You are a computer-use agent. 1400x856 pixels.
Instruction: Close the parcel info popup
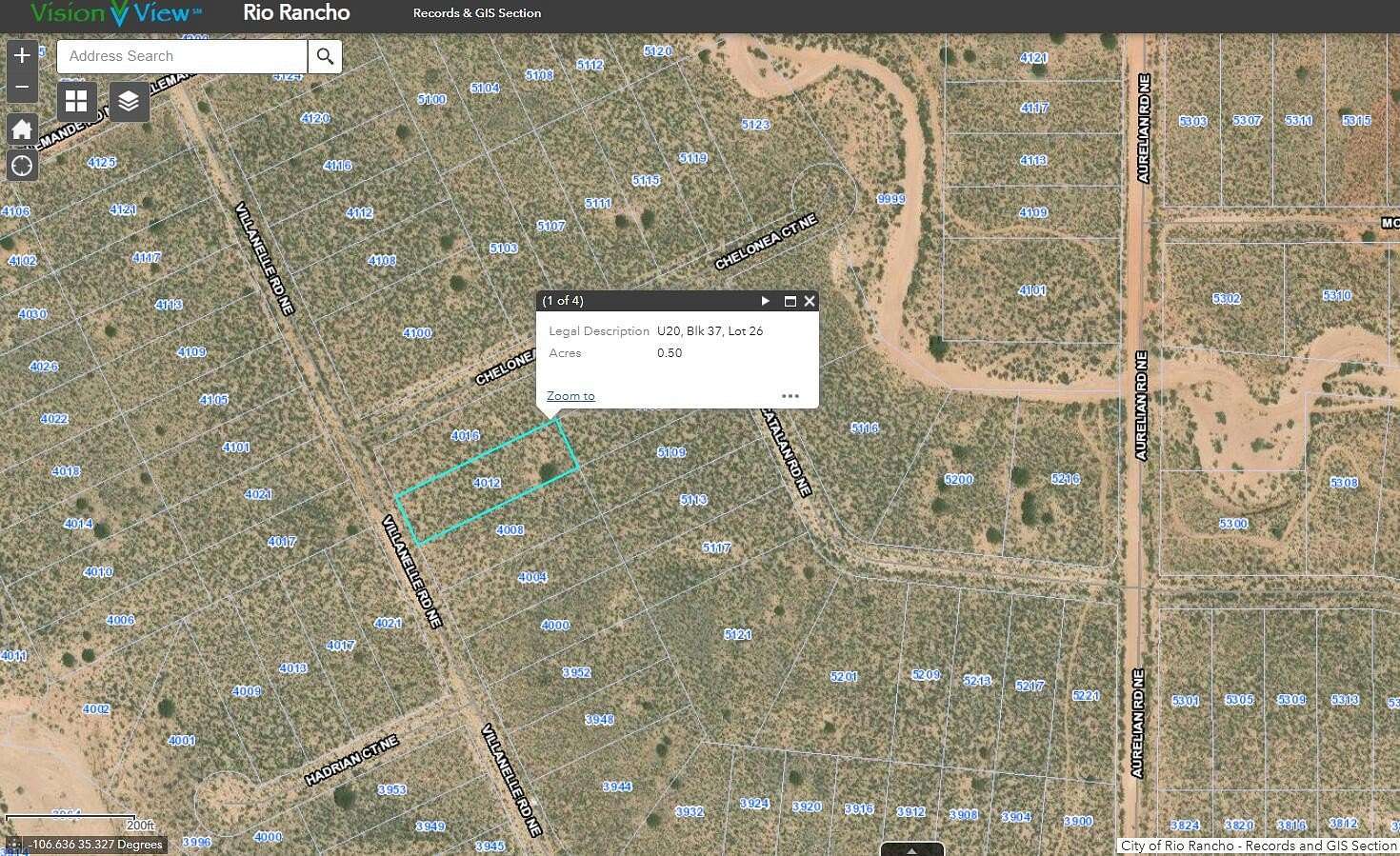[810, 301]
